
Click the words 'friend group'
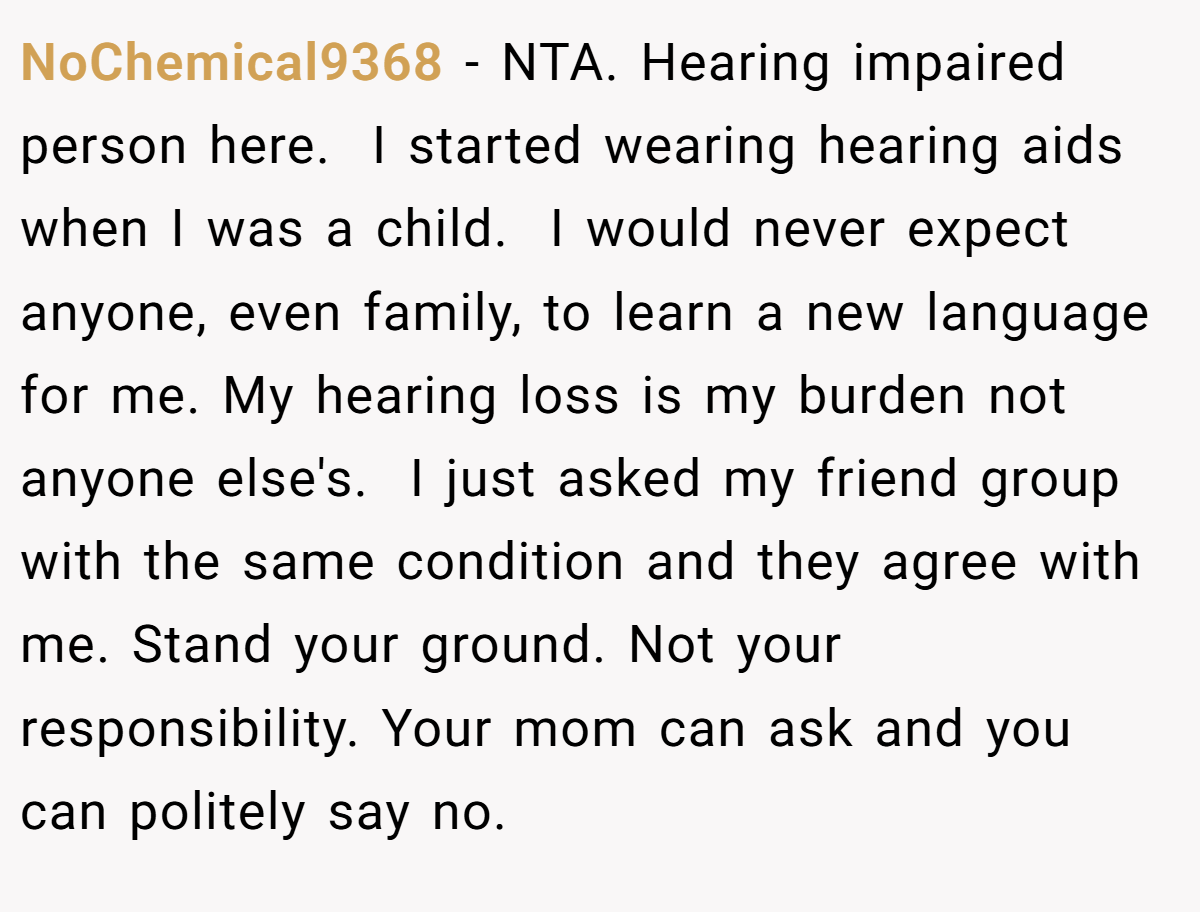[x=968, y=481]
